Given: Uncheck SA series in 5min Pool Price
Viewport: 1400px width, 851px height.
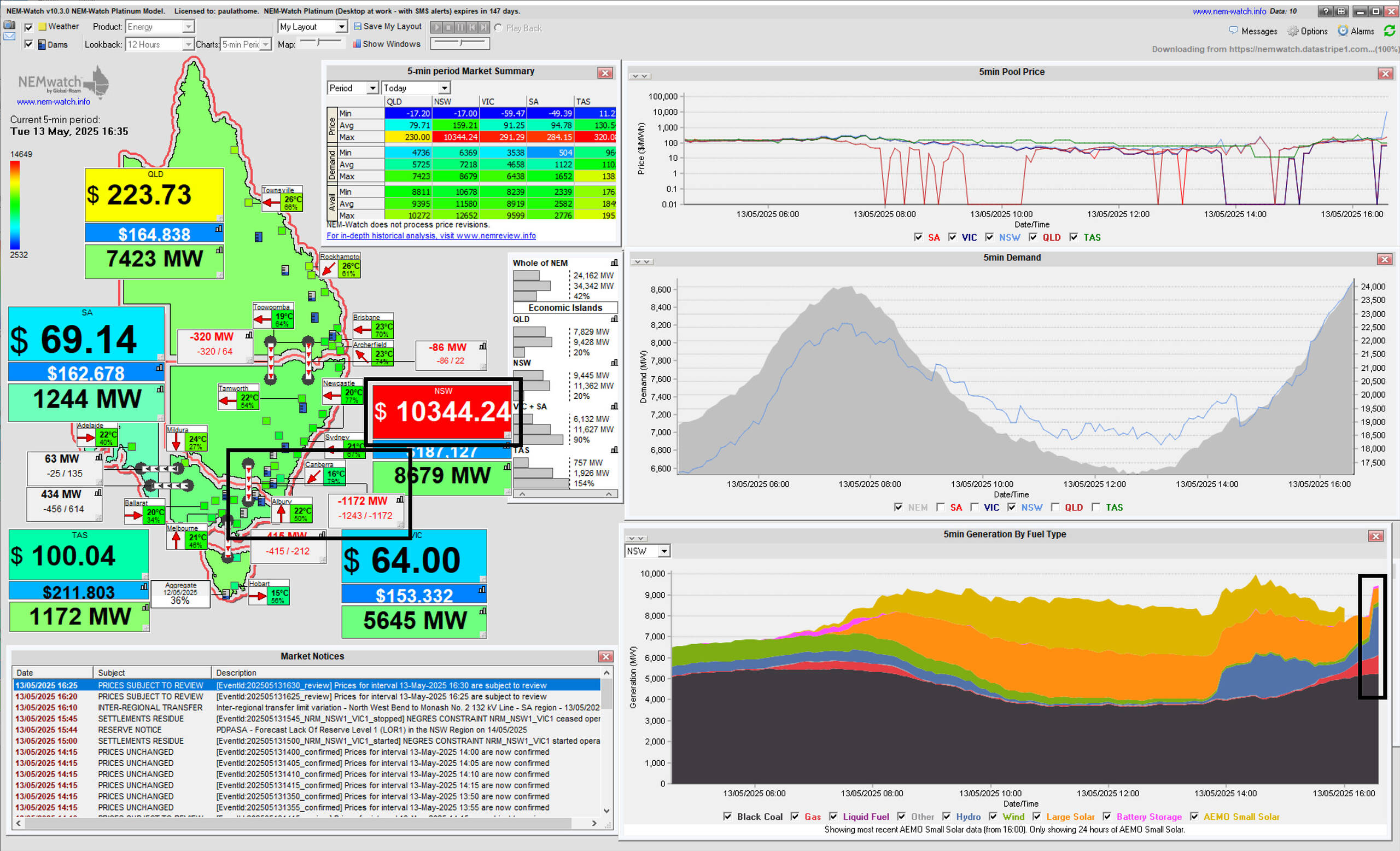Looking at the screenshot, I should coord(918,237).
